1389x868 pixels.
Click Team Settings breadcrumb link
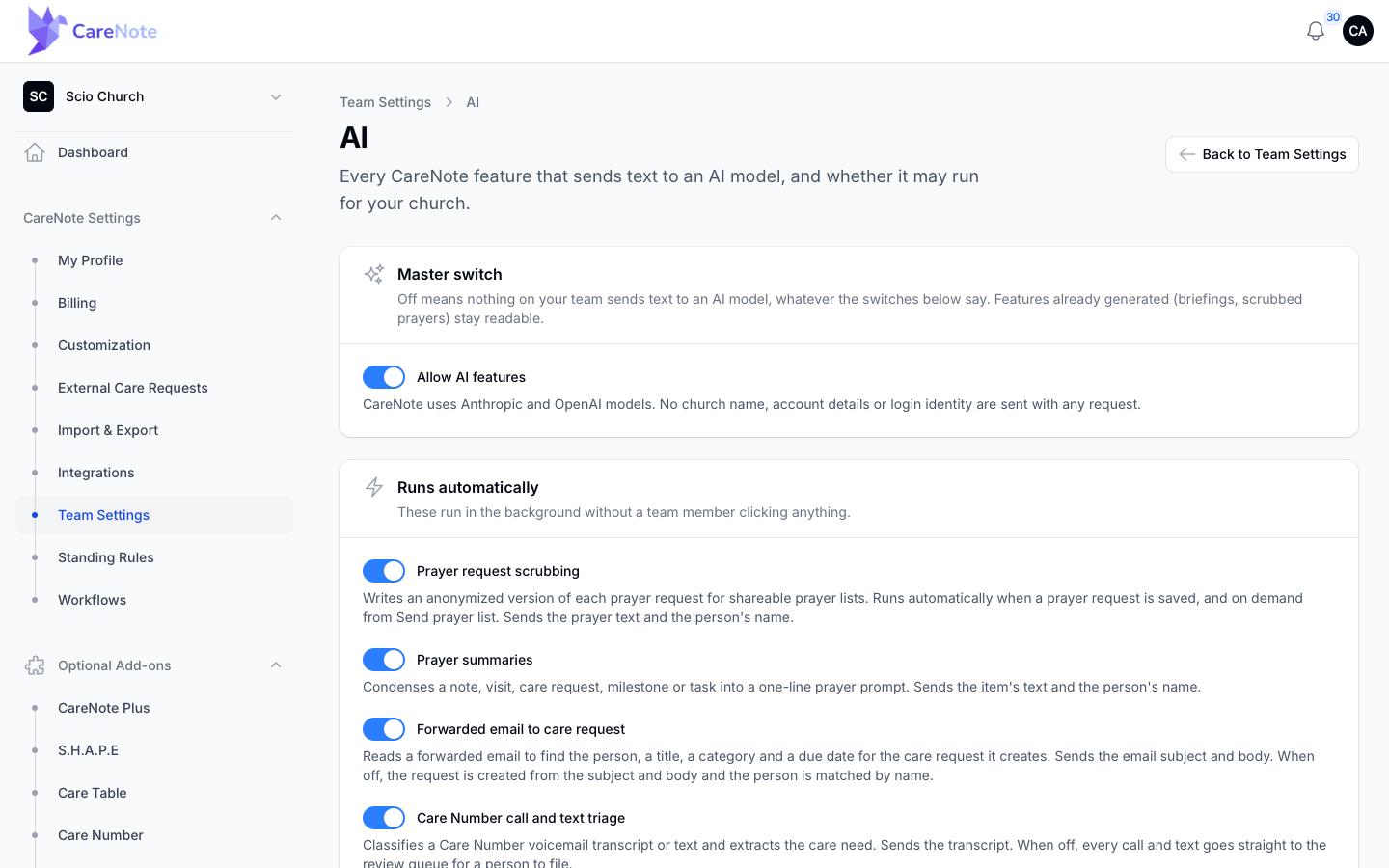click(x=385, y=102)
